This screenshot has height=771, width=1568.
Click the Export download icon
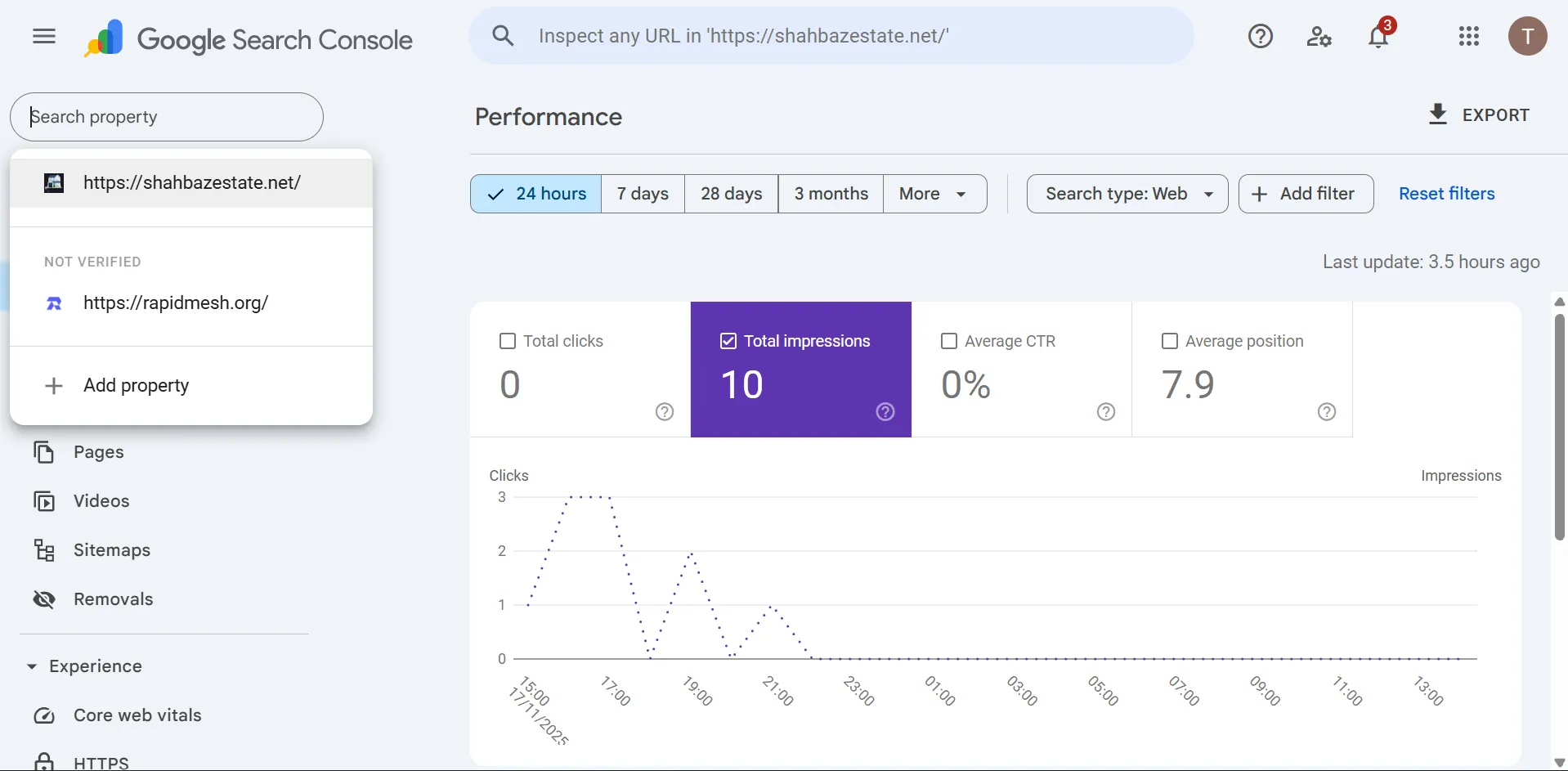point(1437,114)
